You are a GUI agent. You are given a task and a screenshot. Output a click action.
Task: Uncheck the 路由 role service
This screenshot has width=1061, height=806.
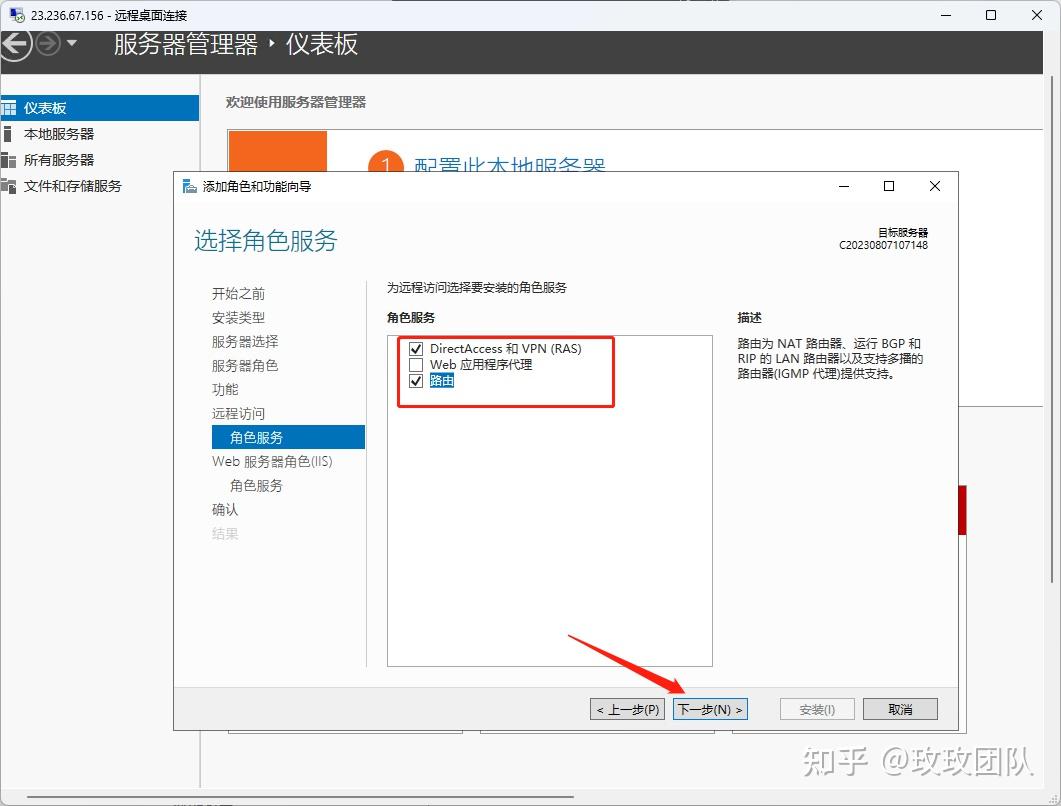417,380
